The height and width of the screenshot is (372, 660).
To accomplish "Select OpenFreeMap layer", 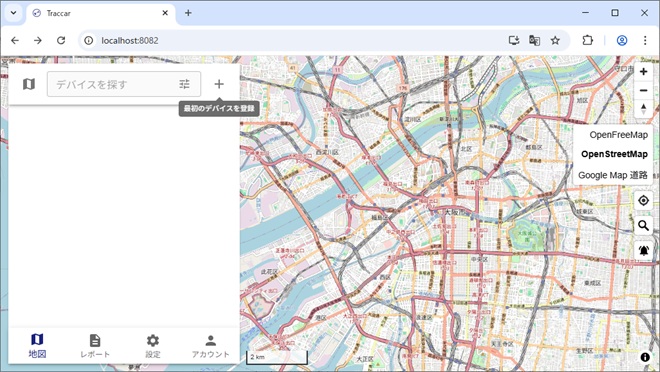I will click(618, 135).
